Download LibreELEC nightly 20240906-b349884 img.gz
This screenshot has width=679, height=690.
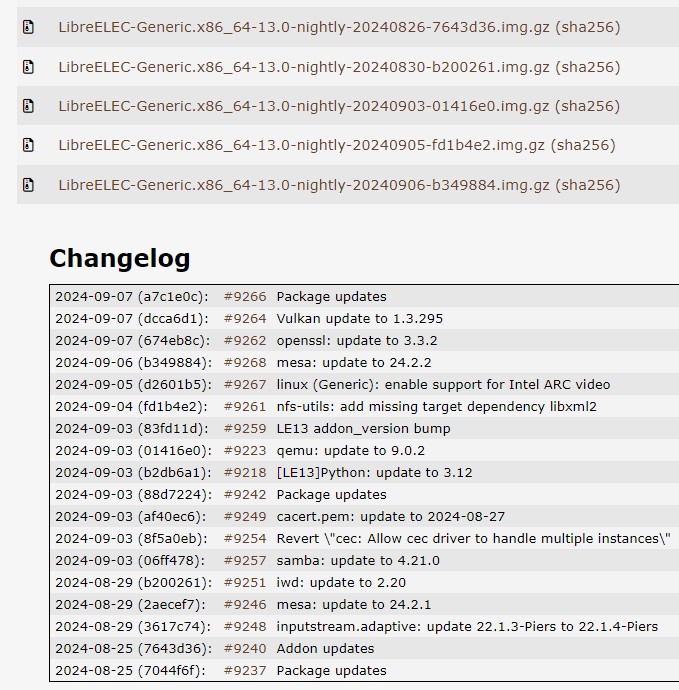[303, 185]
